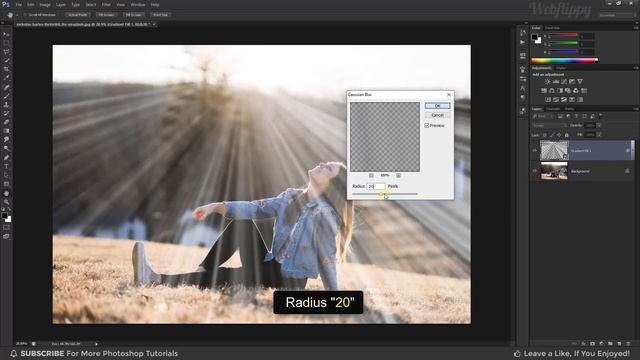640x360 pixels.
Task: Select the Lasso tool
Action: pos(6,52)
